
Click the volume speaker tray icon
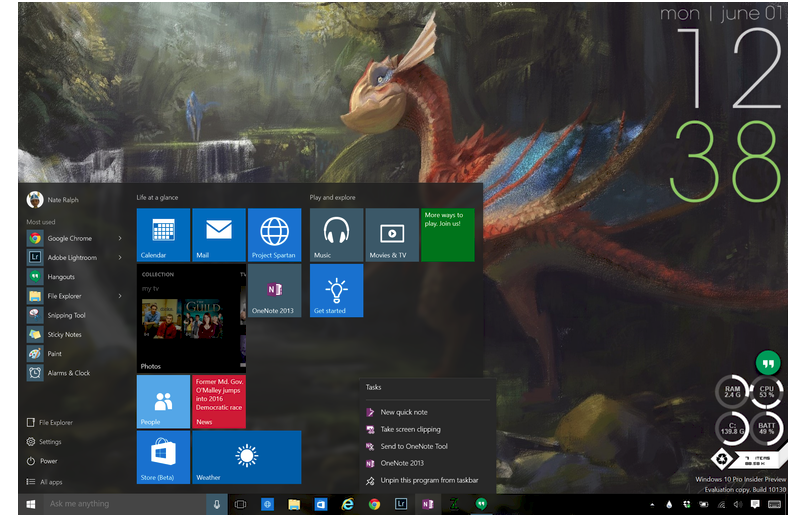[738, 504]
